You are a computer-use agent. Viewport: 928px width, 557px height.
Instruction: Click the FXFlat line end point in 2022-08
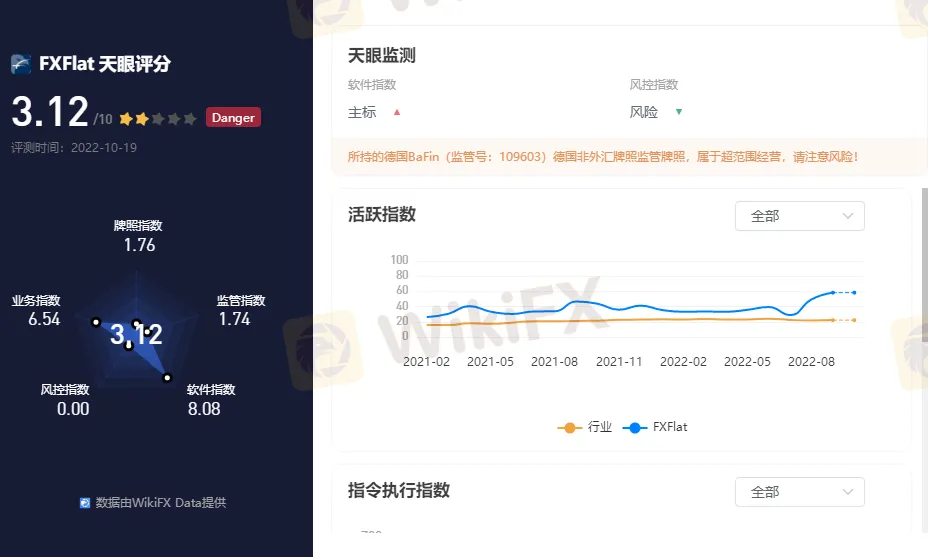833,292
